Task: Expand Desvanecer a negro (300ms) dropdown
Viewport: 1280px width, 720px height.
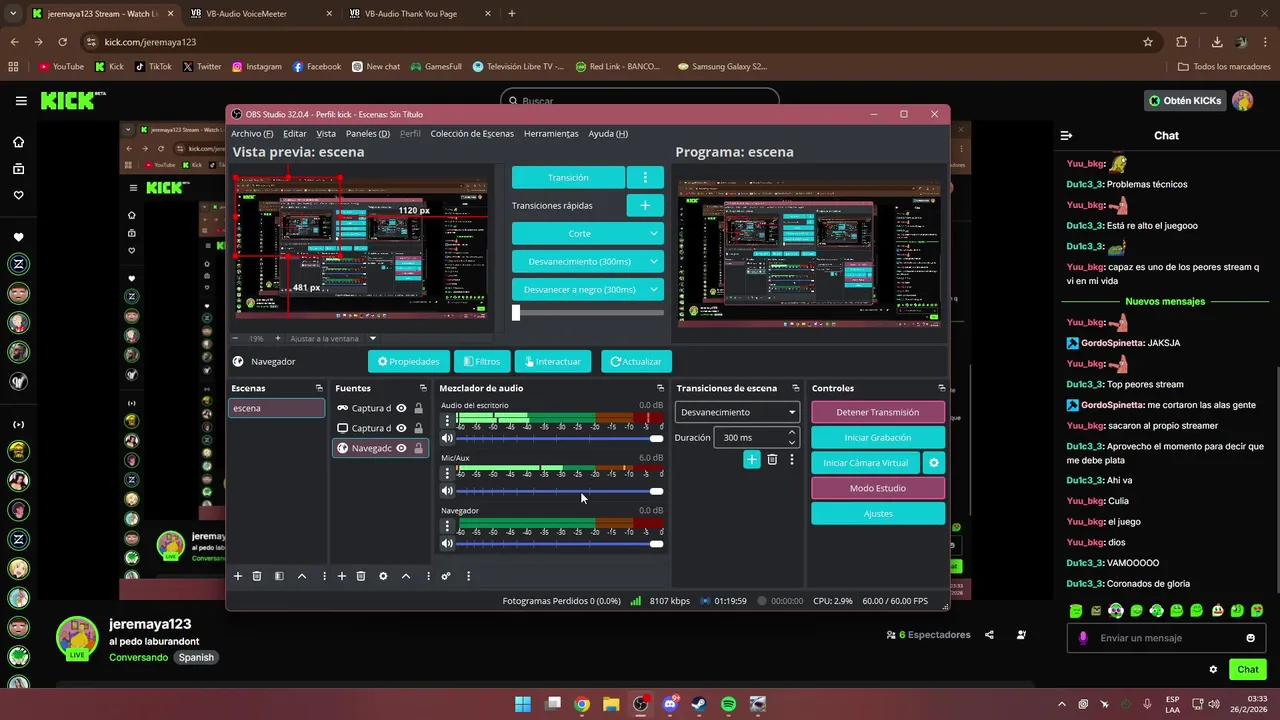Action: [588, 289]
